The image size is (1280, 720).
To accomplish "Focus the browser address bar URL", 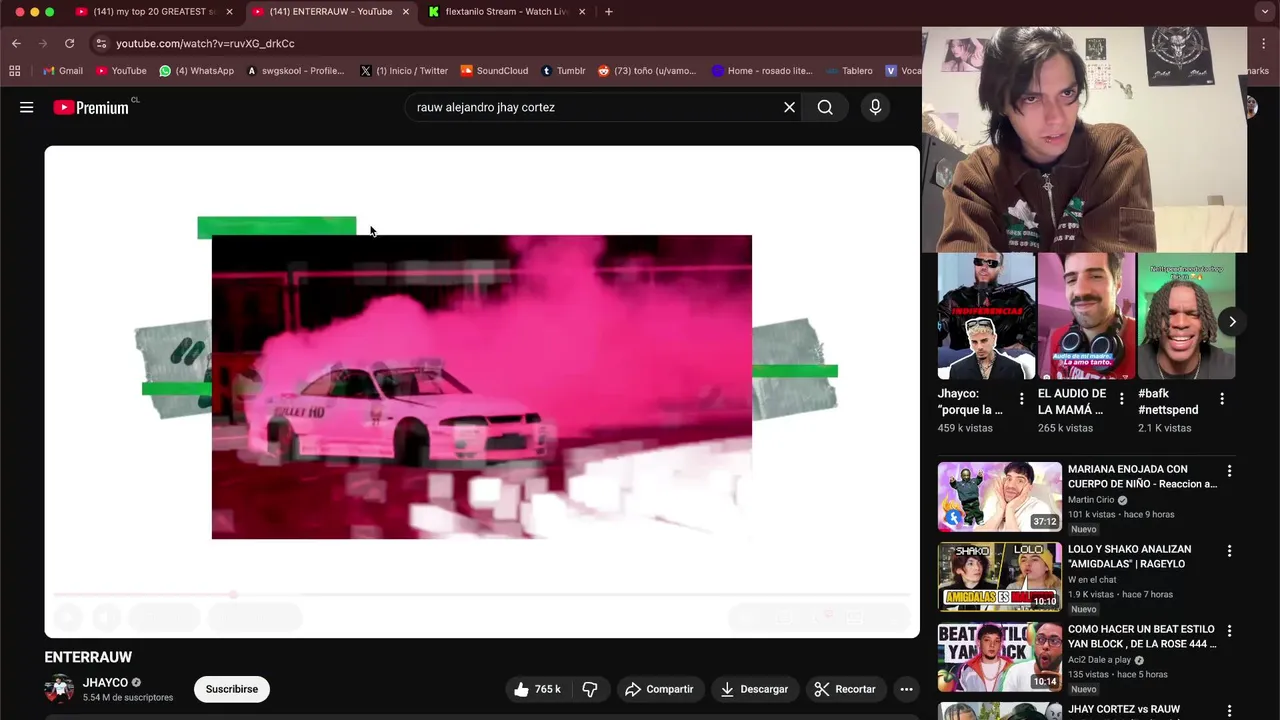I will point(205,43).
